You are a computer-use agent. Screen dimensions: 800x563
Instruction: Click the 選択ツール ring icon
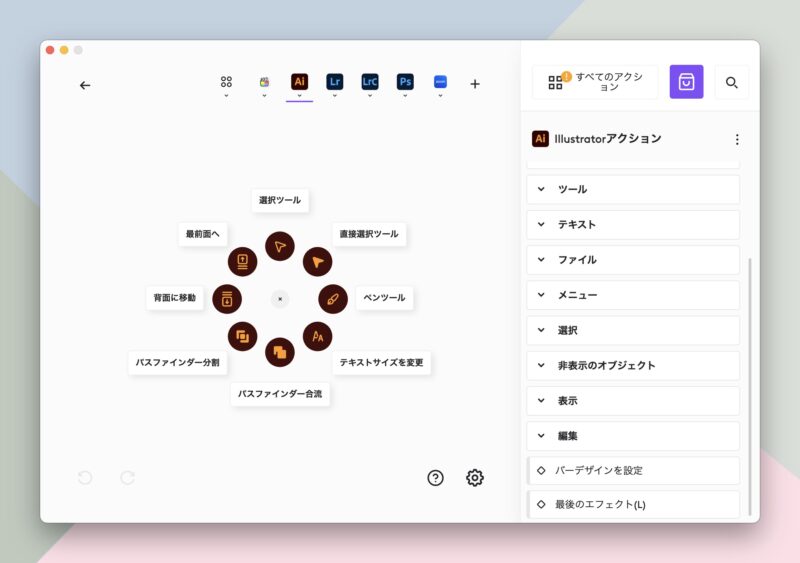click(x=280, y=246)
